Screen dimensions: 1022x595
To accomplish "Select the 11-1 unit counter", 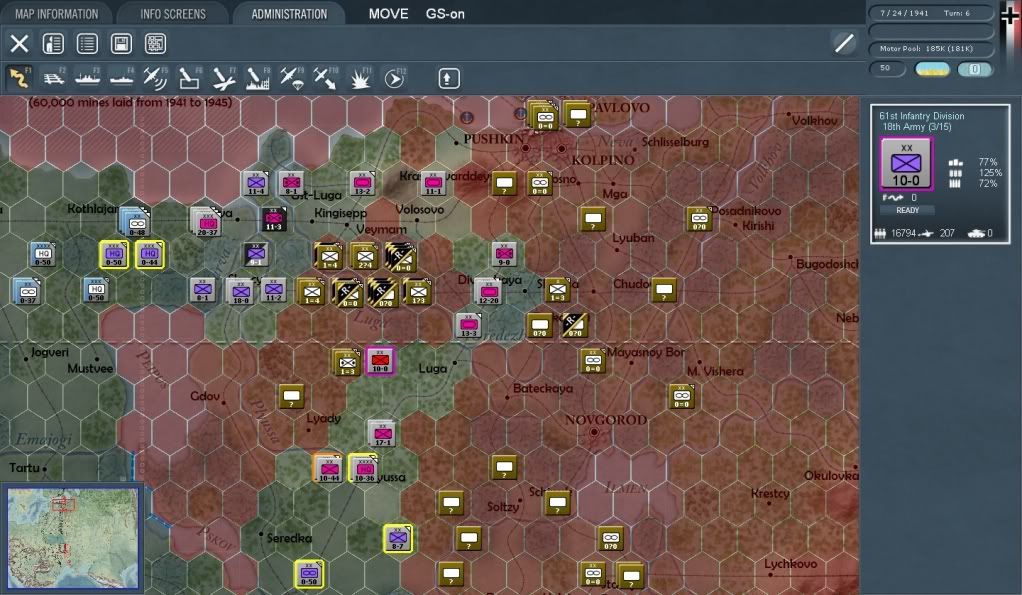I will (x=433, y=183).
